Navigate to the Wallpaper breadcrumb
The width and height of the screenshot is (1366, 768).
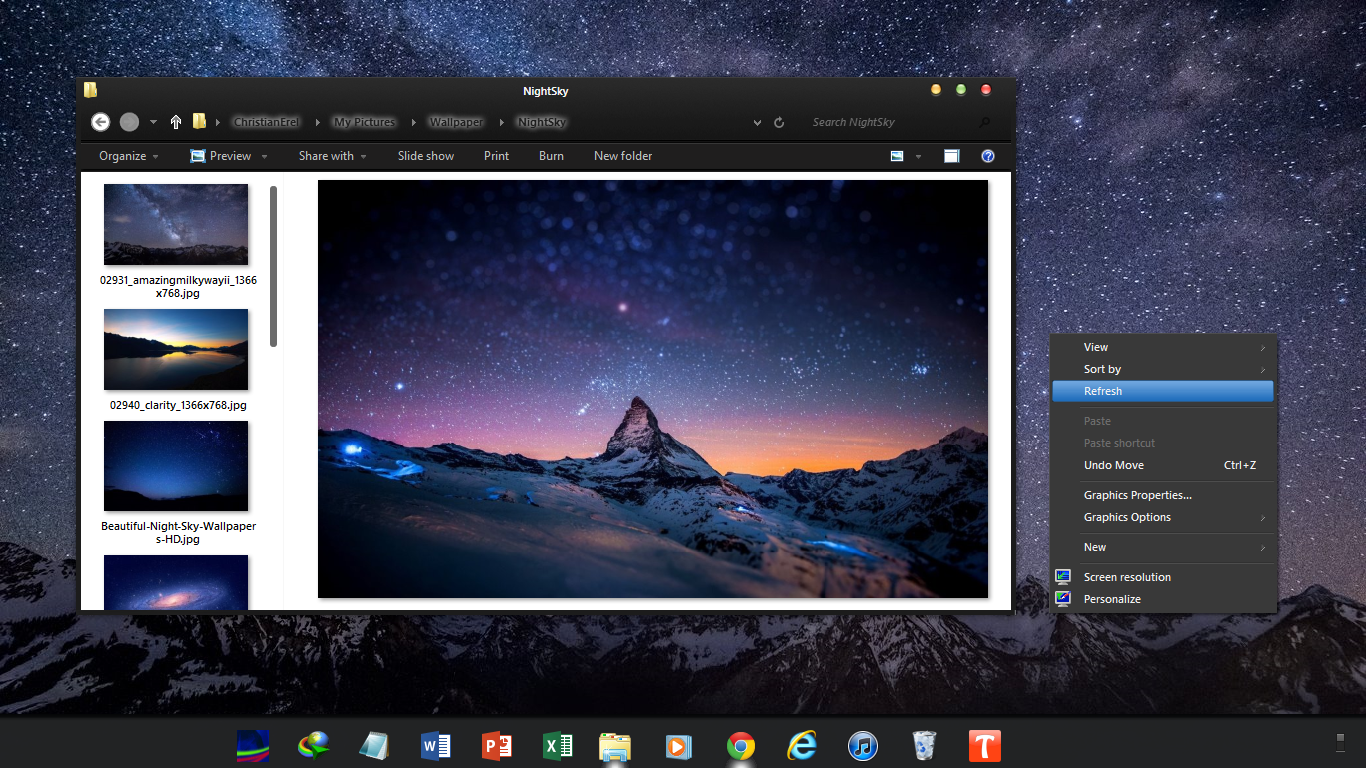456,122
